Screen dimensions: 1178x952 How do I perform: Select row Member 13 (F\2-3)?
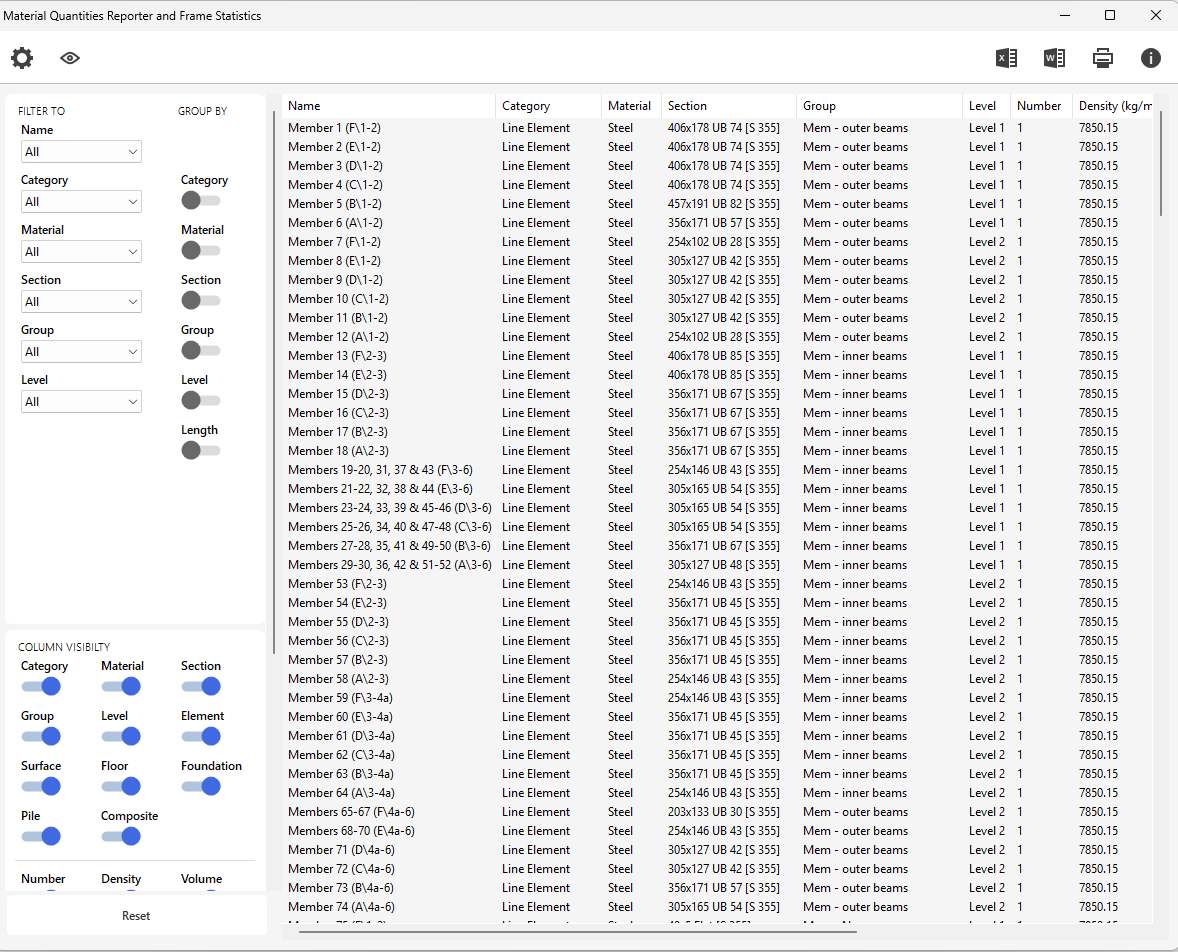click(x=717, y=355)
